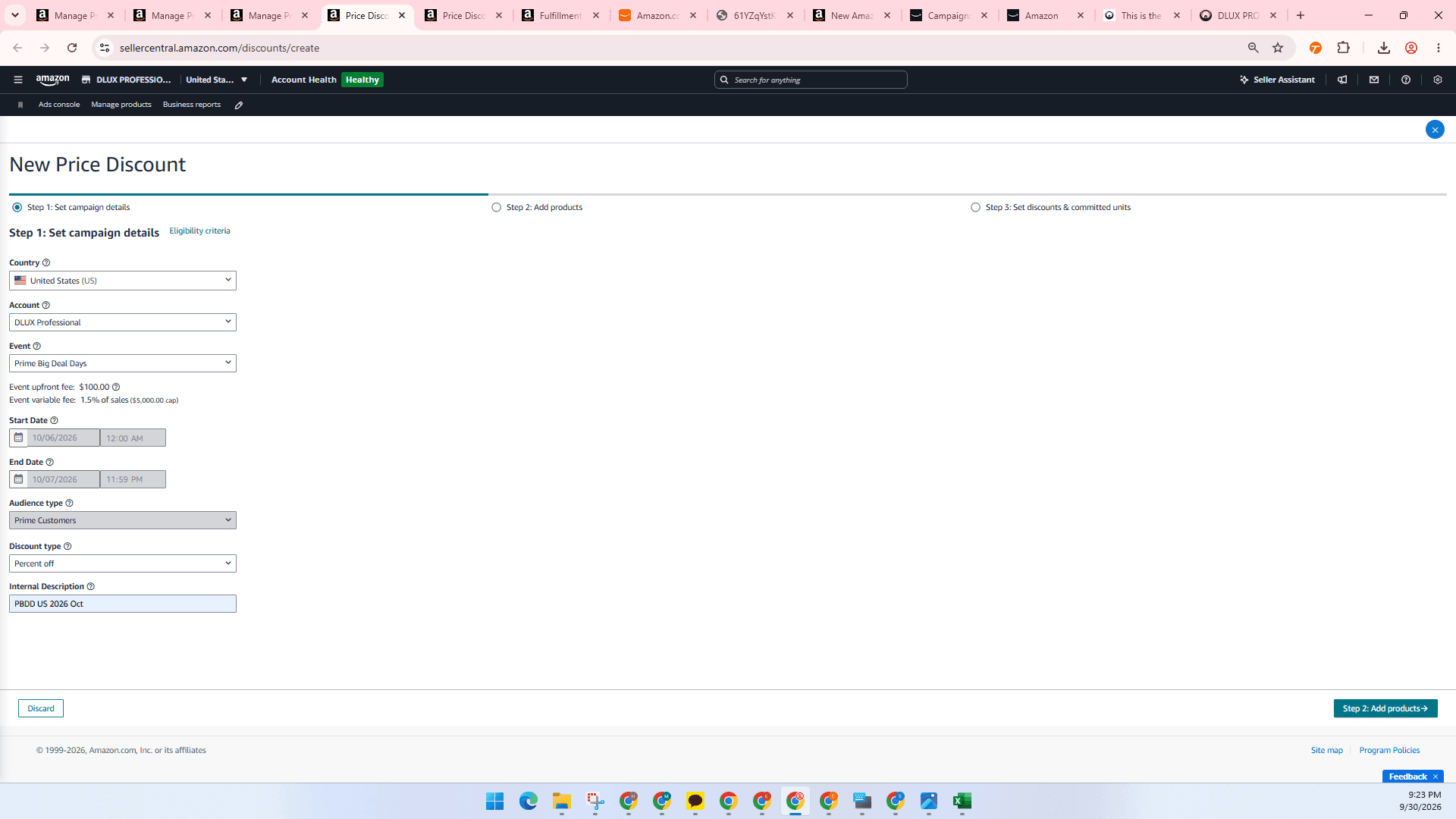Open the settings gear icon in the header

click(x=1438, y=80)
